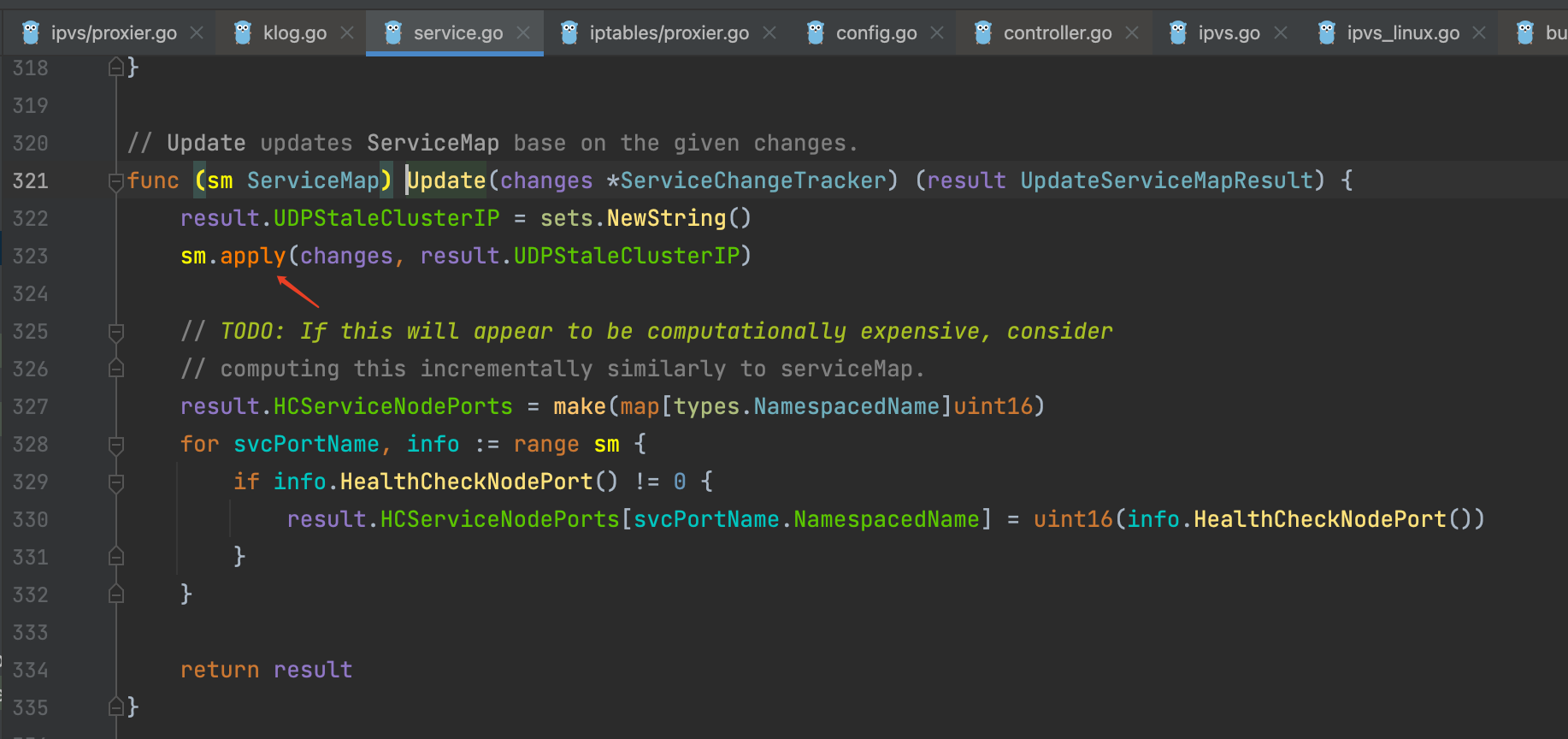Click fold end marker at line 332
Screen dimensions: 1568x739
(x=116, y=594)
